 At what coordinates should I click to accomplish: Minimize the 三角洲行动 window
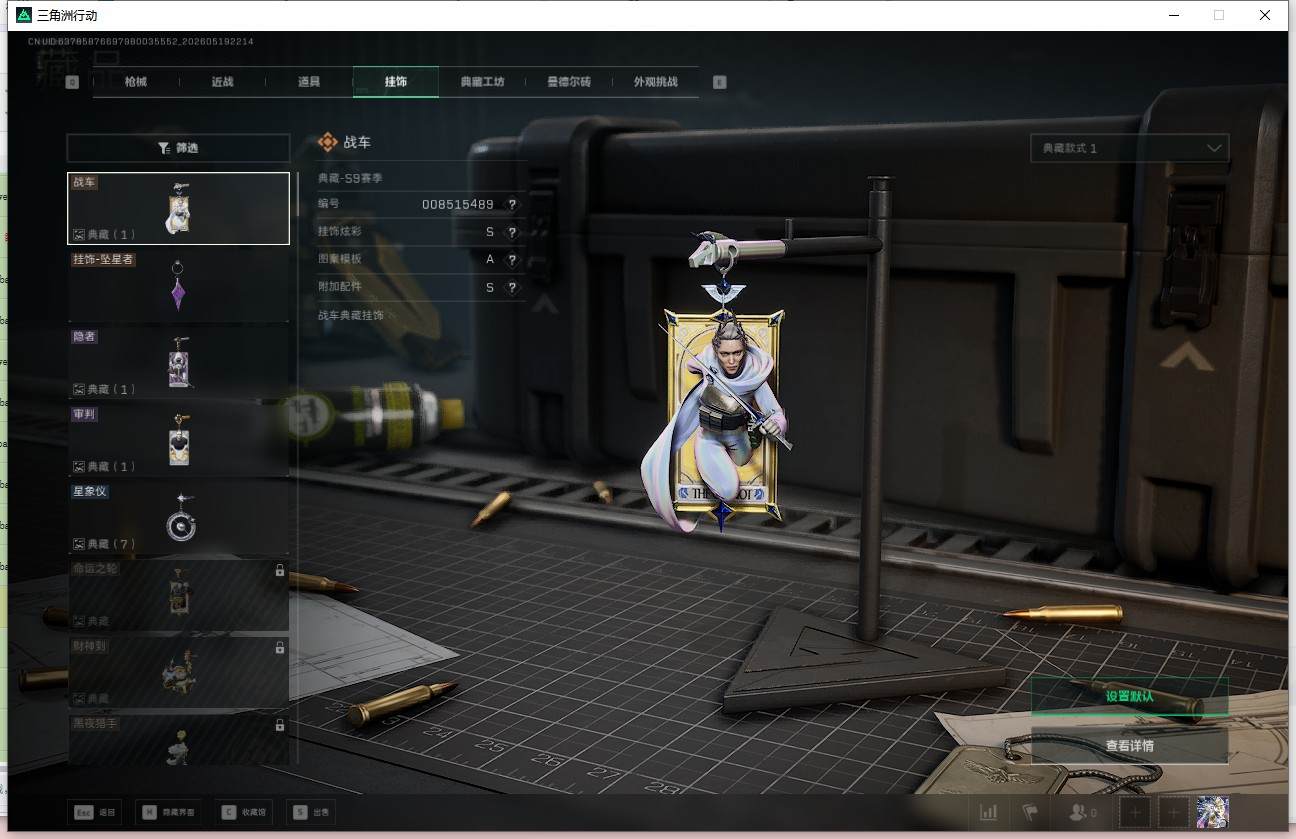point(1173,15)
